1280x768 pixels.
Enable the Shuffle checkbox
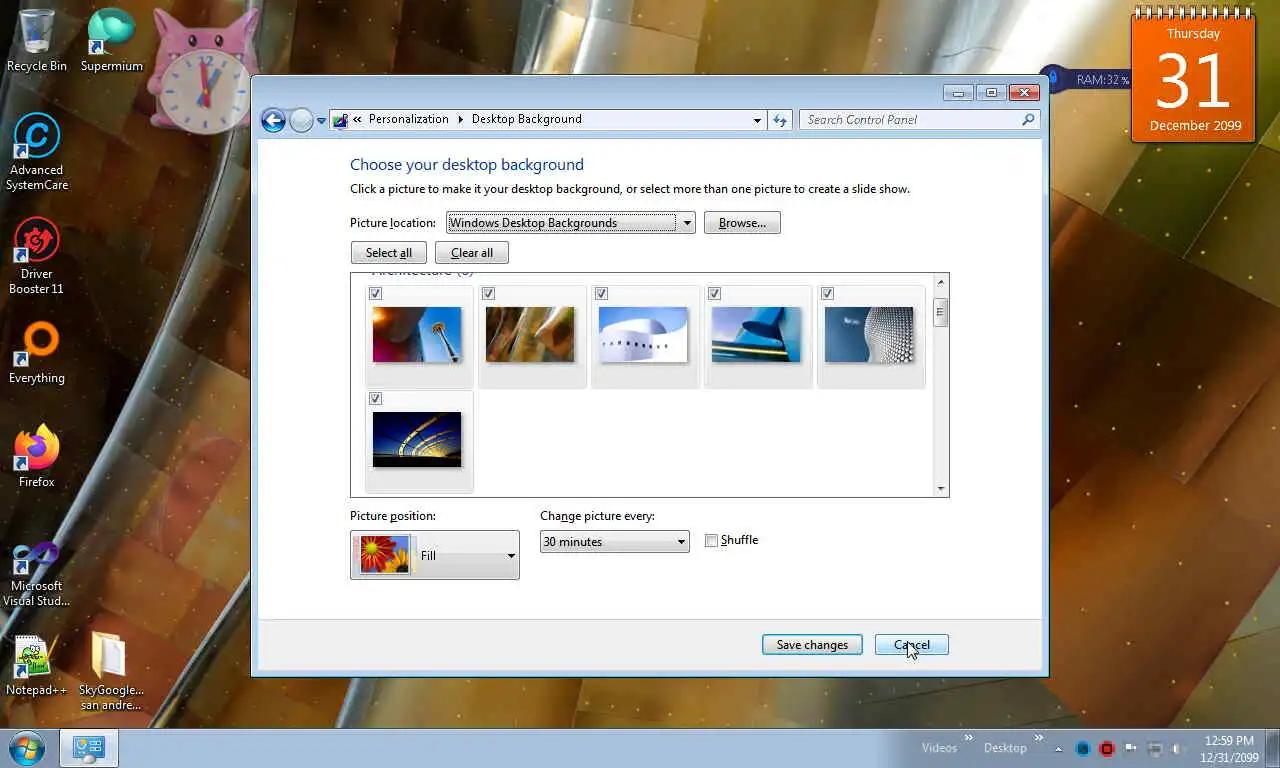click(x=712, y=541)
